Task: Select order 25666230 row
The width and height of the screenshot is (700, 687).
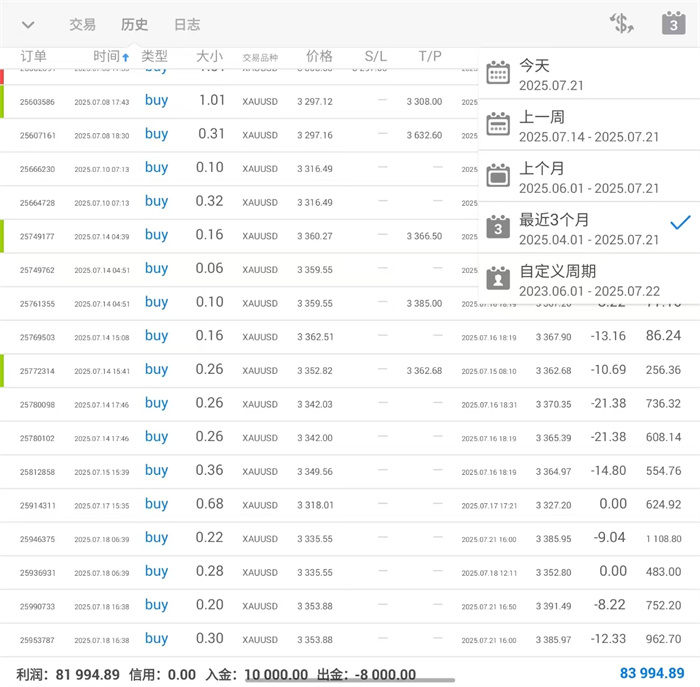Action: tap(239, 169)
